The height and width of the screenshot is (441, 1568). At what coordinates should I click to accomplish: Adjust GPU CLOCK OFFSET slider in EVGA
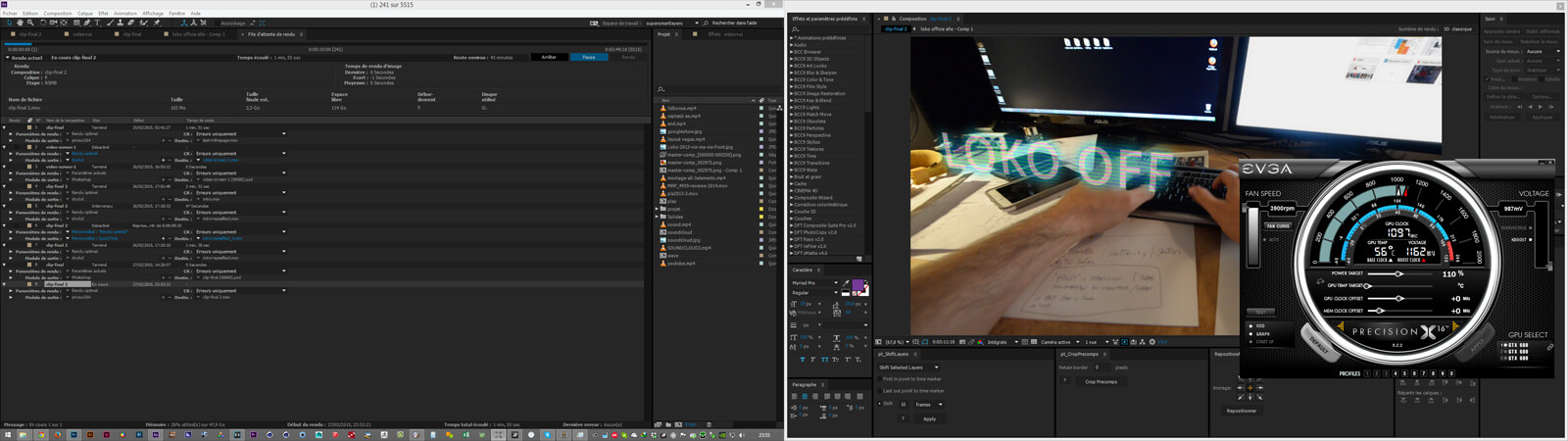click(x=1399, y=298)
